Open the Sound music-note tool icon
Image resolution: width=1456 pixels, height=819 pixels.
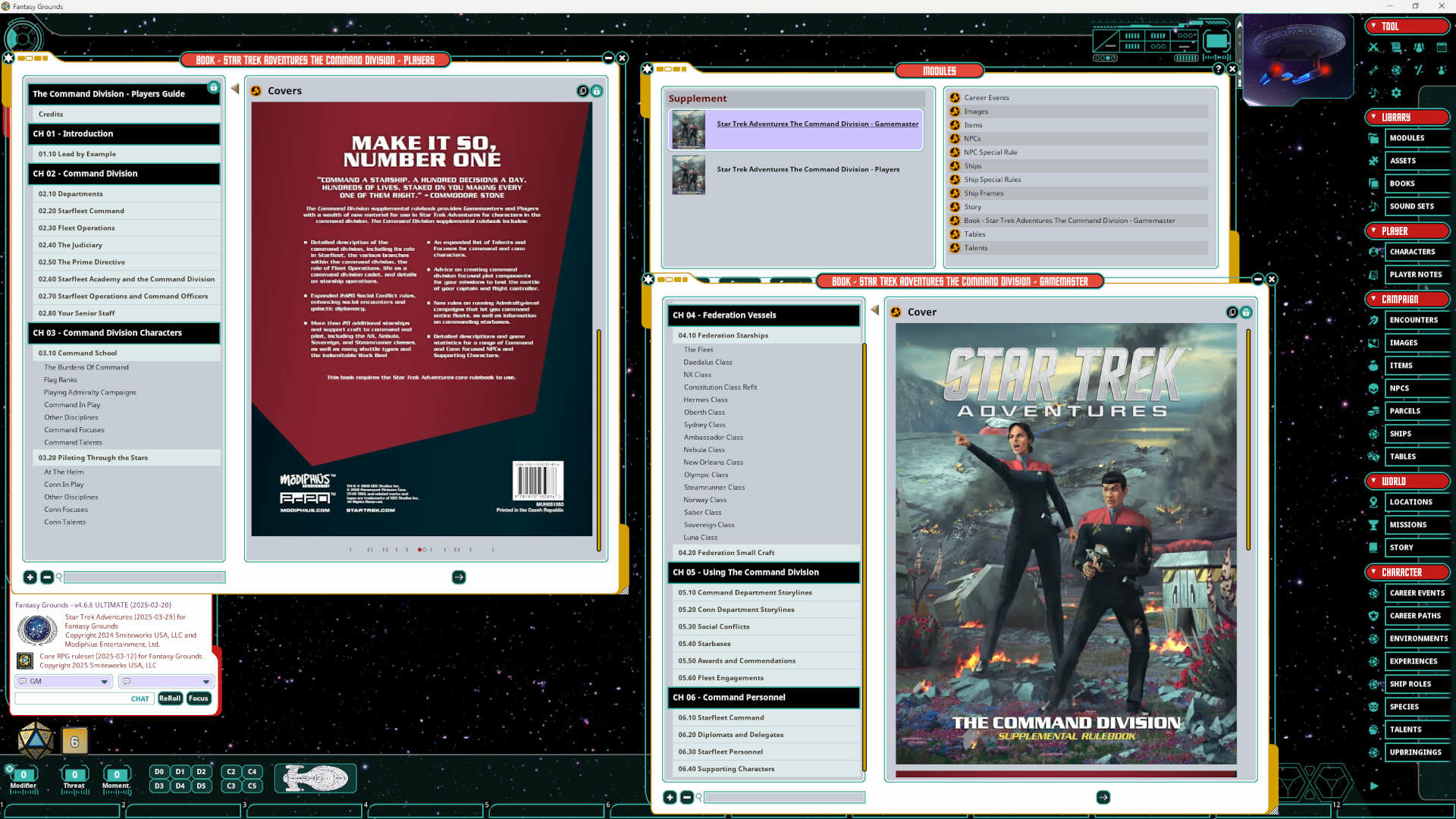click(1373, 93)
